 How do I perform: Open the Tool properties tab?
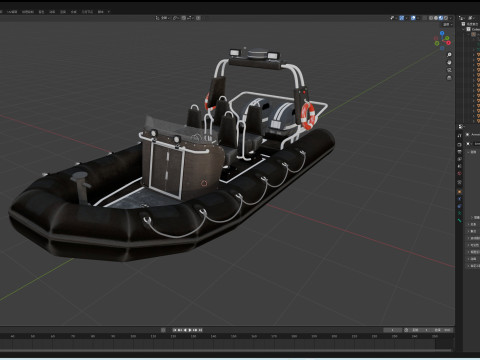[460, 135]
